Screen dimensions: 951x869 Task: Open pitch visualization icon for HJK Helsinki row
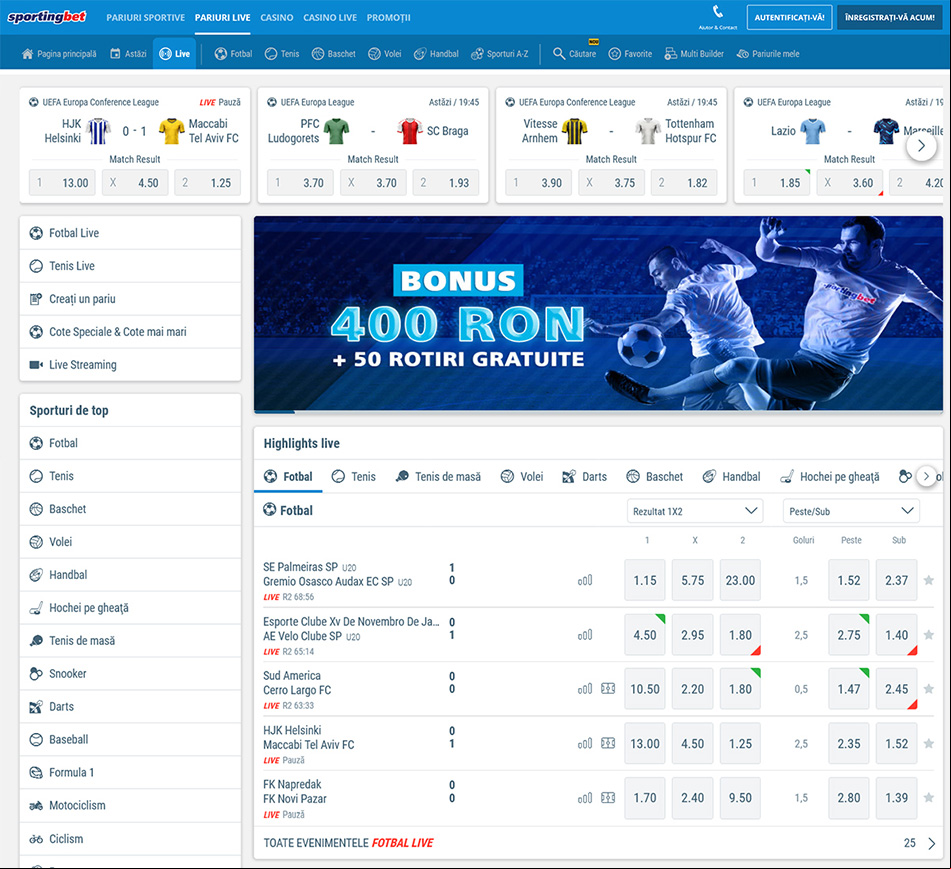click(608, 743)
